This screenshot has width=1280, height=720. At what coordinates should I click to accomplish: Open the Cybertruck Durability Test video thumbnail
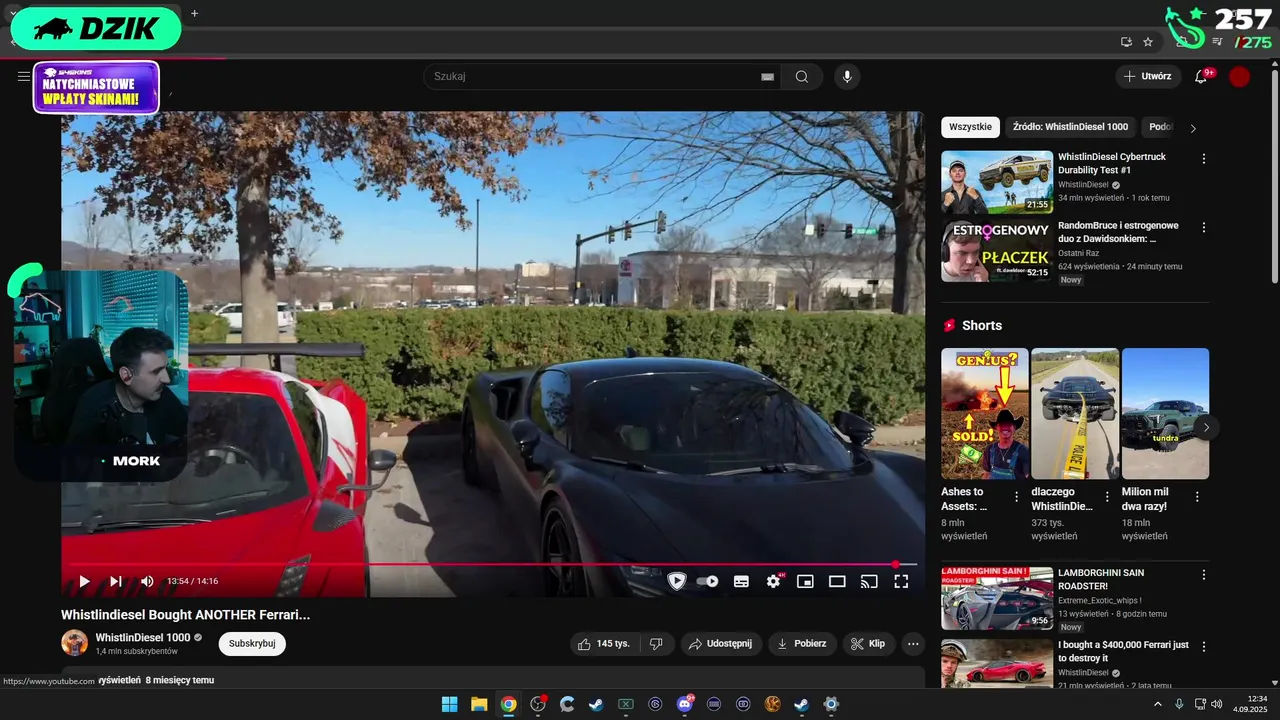997,182
